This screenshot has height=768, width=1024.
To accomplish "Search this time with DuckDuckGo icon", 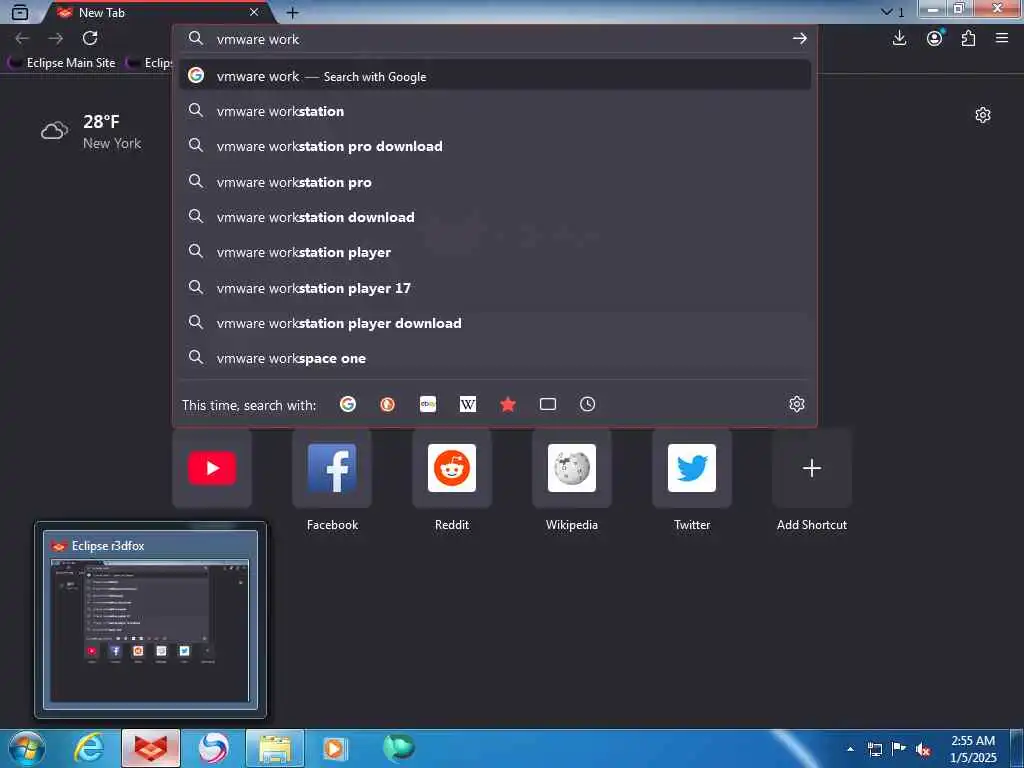I will (387, 404).
